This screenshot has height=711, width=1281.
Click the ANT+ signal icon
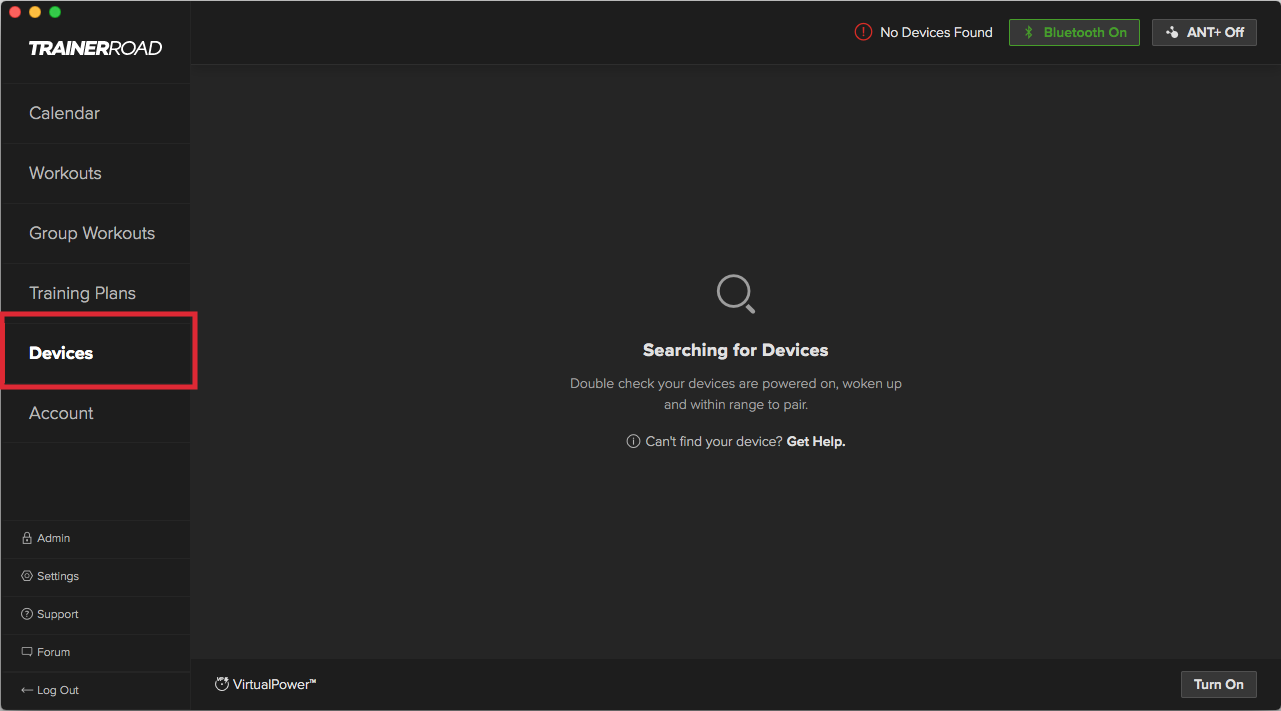coord(1172,32)
